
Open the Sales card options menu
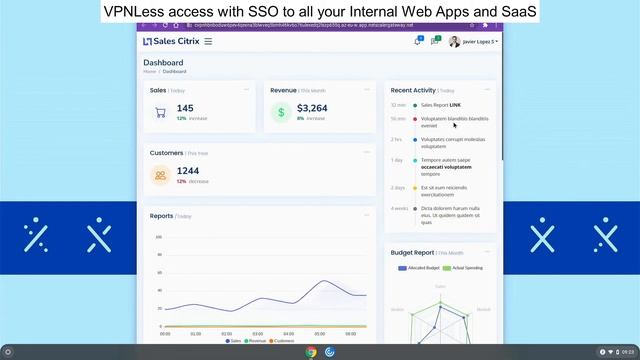(x=246, y=89)
